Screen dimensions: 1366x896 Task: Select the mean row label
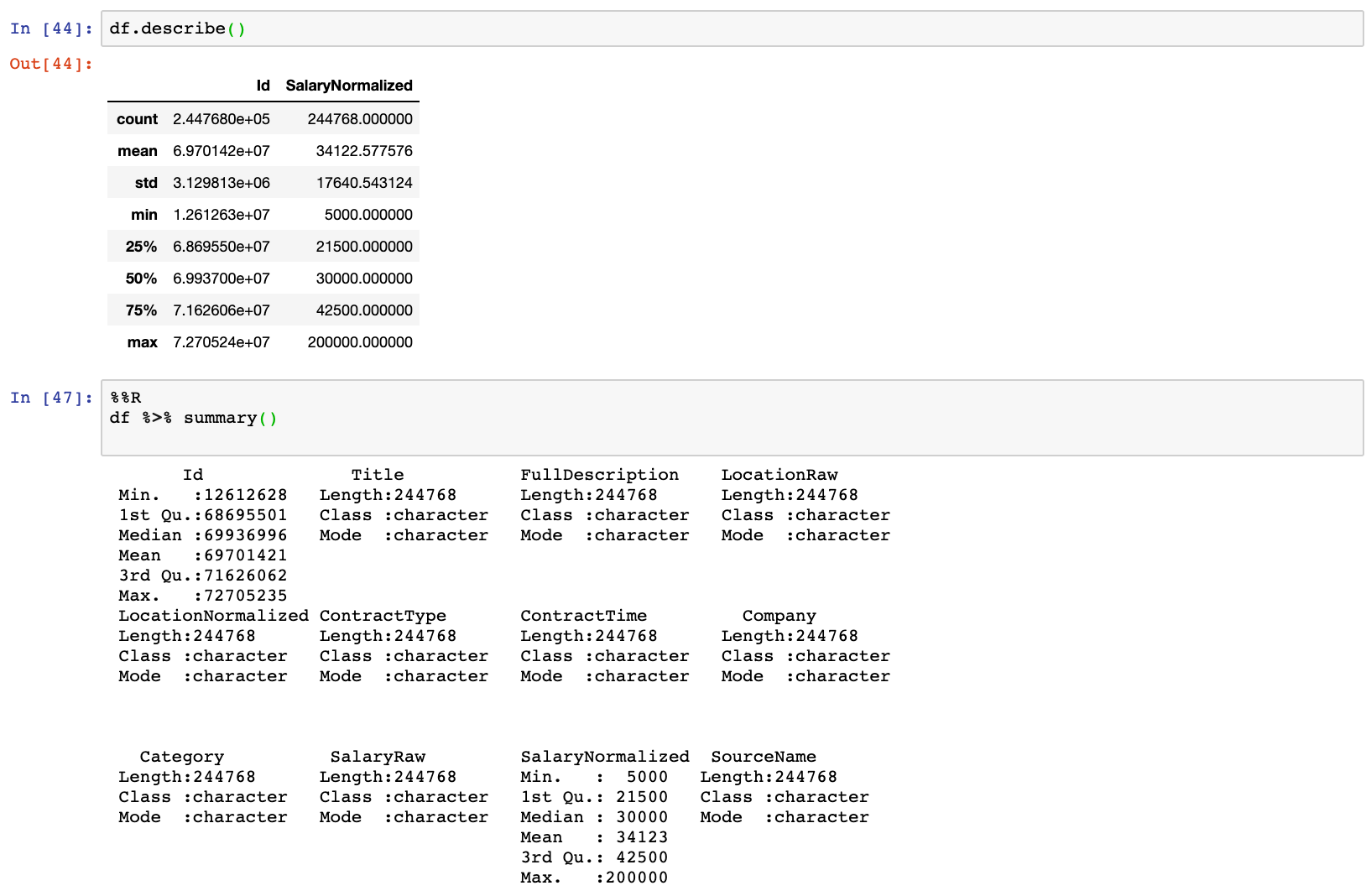(138, 150)
